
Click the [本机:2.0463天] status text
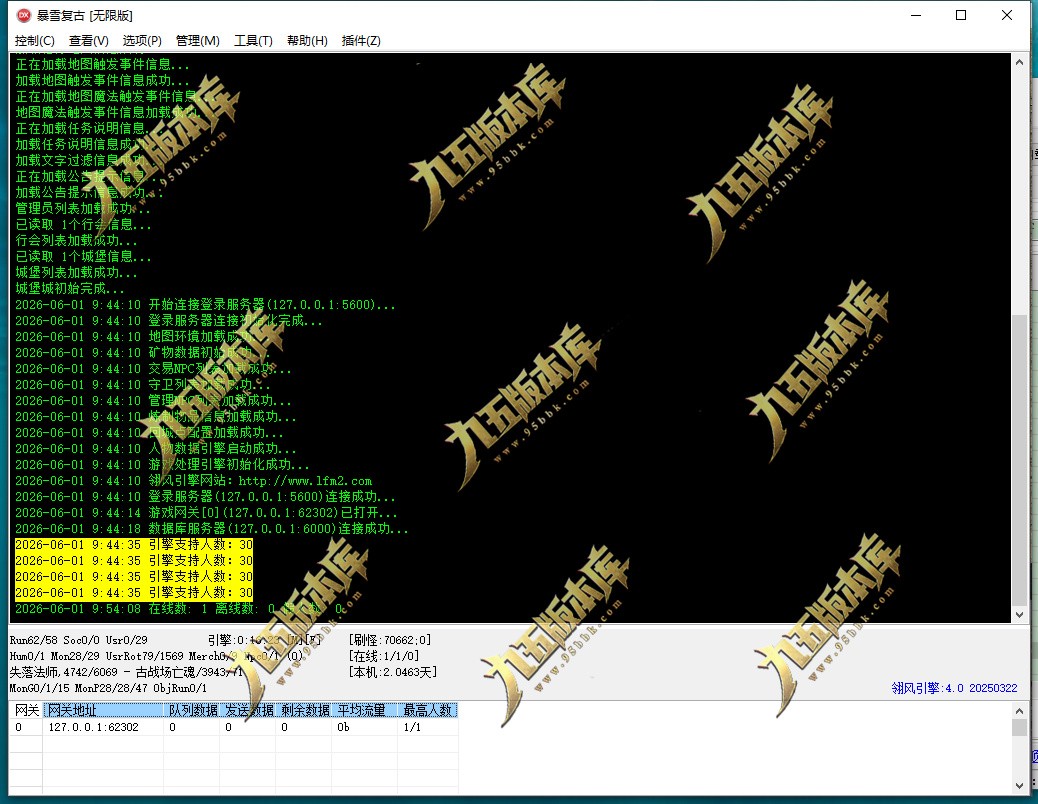tap(393, 672)
